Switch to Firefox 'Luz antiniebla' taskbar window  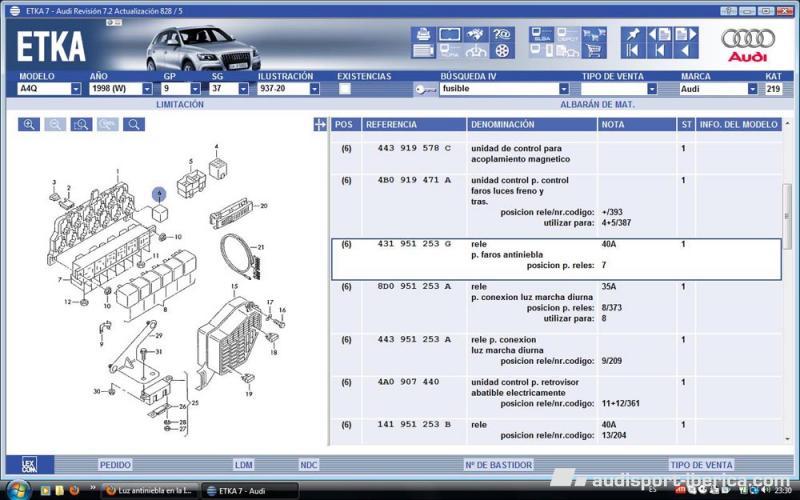tap(150, 491)
